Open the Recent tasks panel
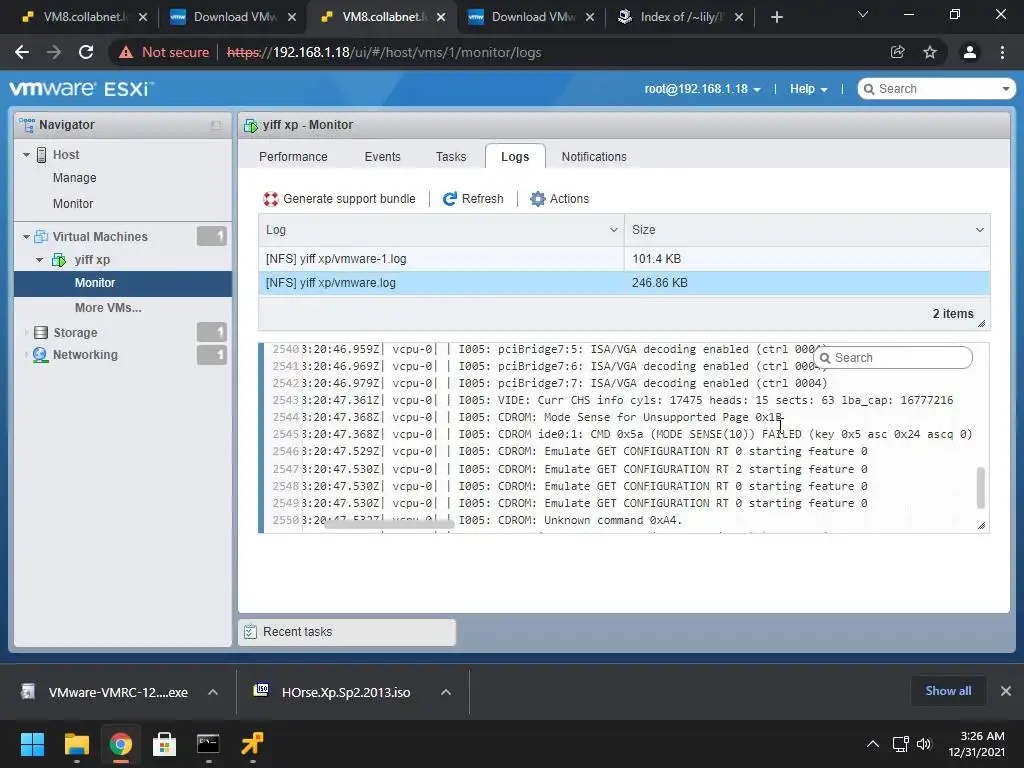This screenshot has width=1024, height=768. tap(347, 632)
